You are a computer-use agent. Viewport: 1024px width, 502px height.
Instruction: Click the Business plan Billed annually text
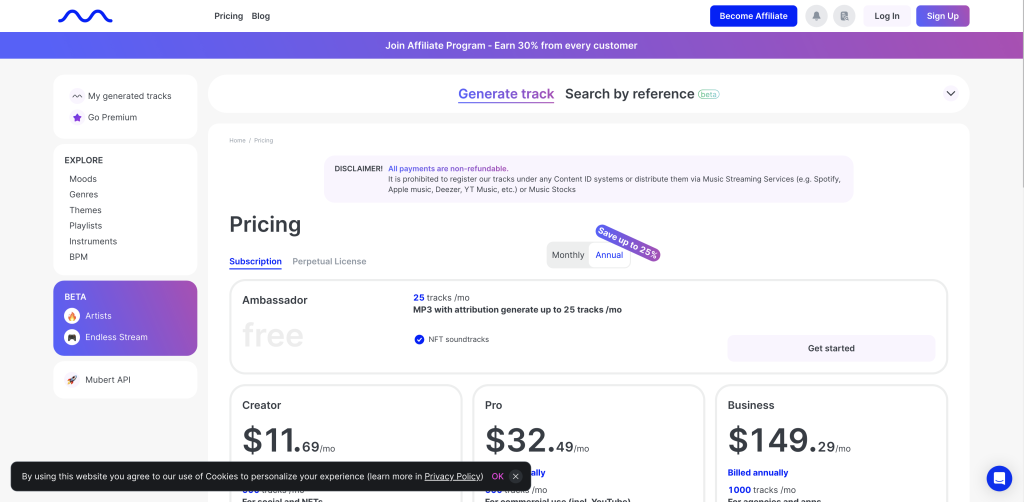(758, 473)
